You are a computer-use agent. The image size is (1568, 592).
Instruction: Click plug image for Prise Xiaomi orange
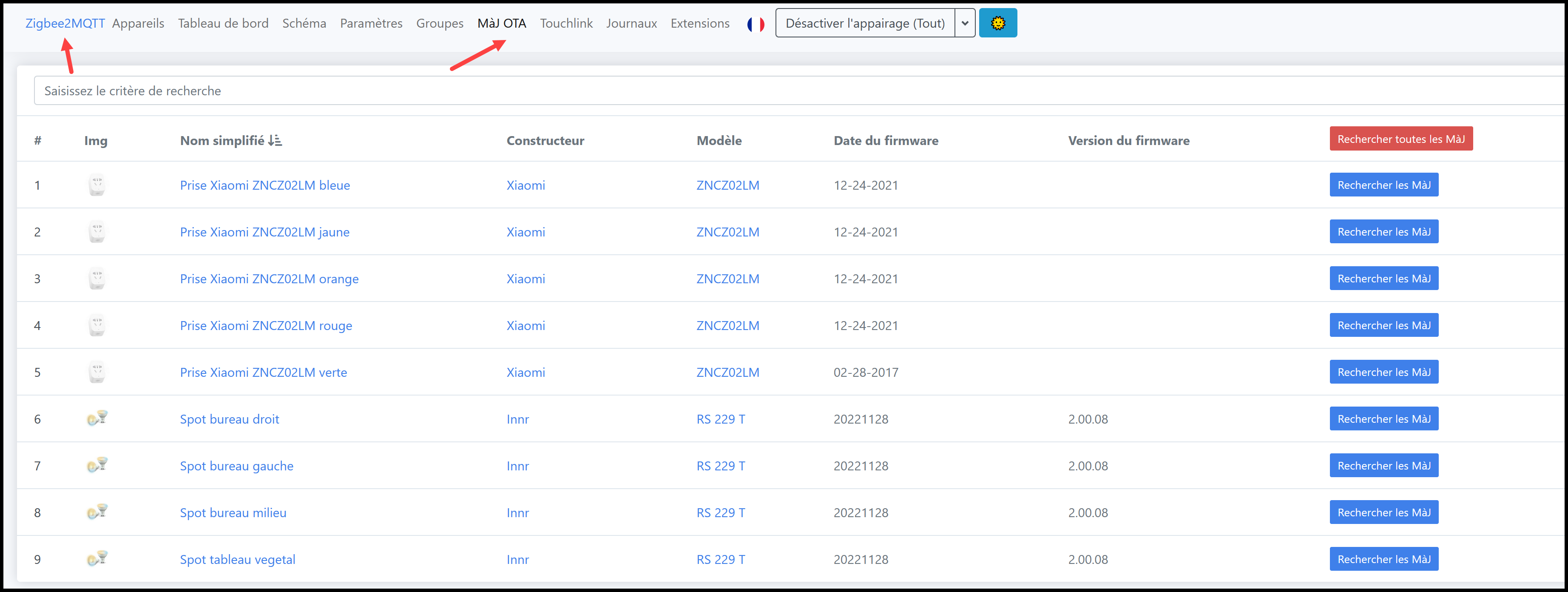97,279
